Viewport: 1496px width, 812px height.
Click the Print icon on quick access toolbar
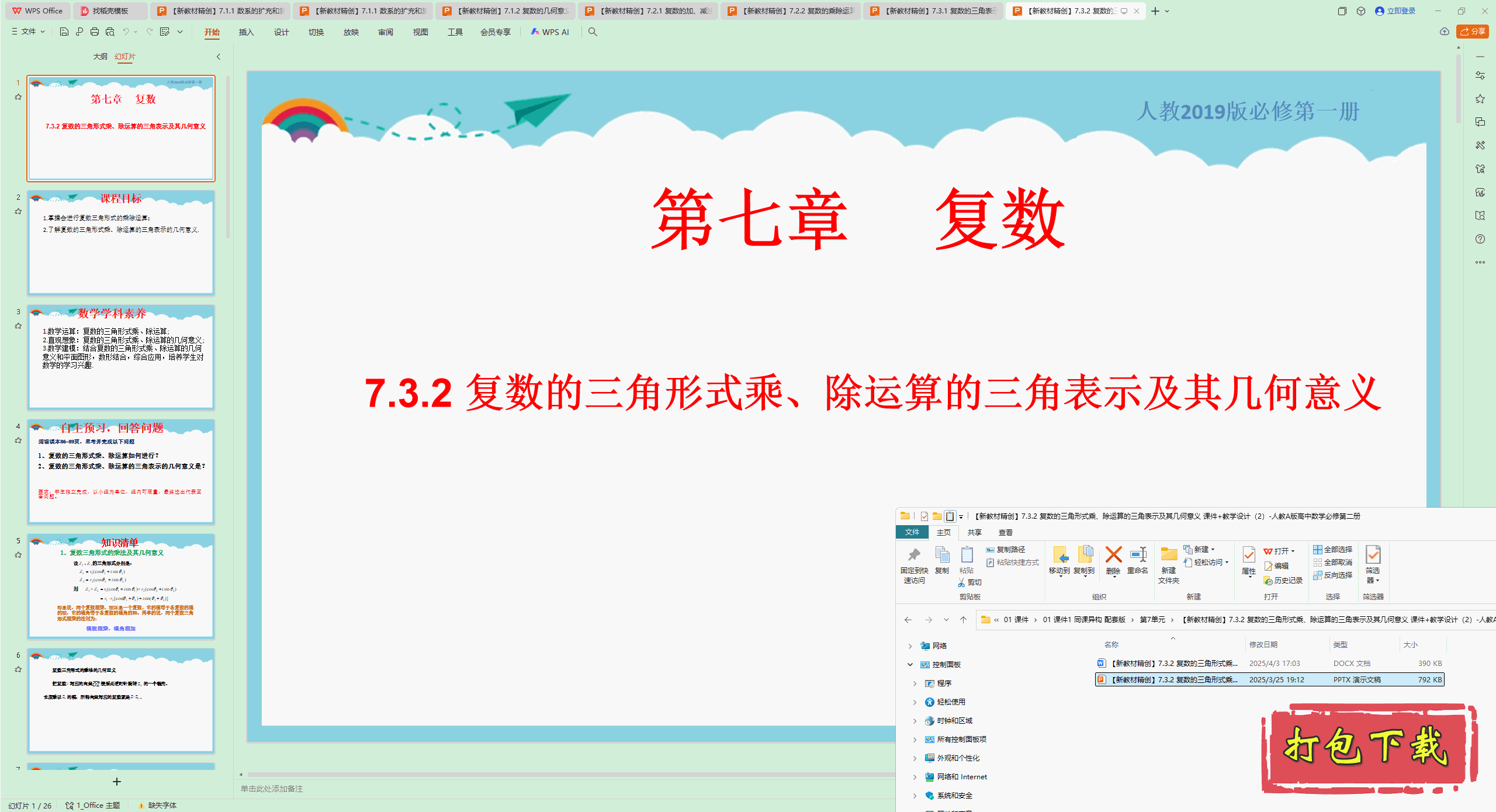coord(94,32)
